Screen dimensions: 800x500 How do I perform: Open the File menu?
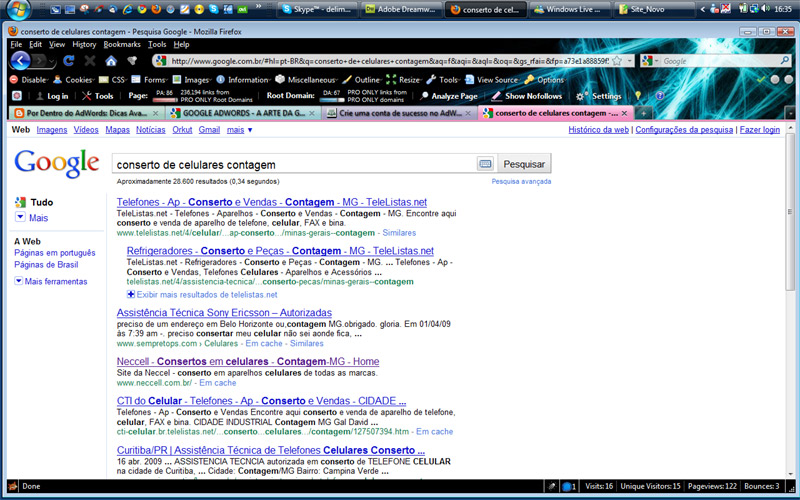pos(16,44)
